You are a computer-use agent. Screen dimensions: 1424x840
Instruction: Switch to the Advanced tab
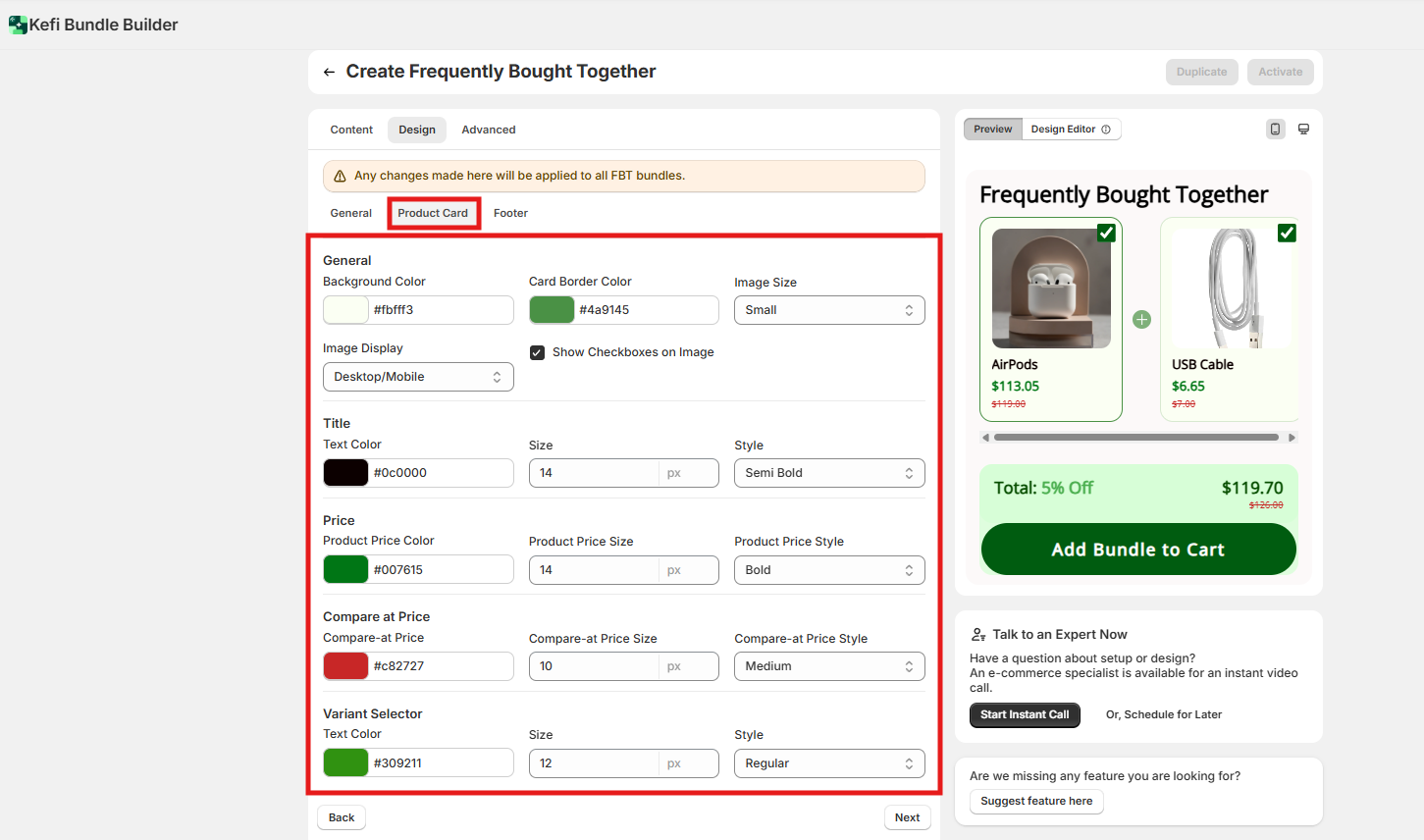pos(488,130)
